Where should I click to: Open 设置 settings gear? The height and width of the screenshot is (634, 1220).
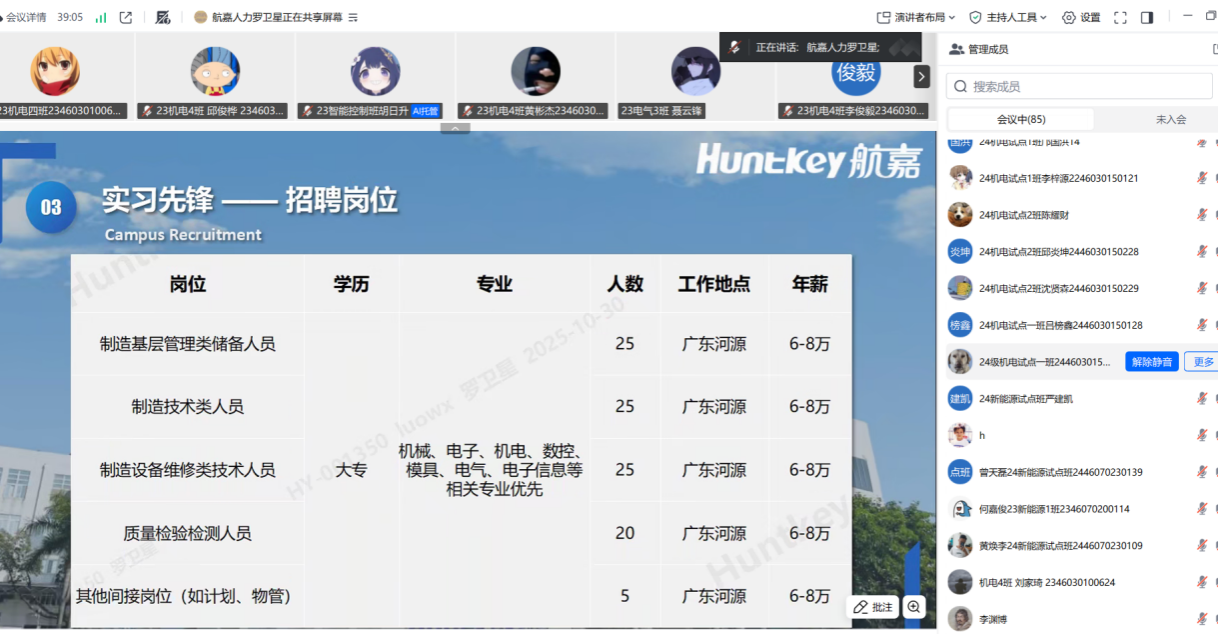1081,17
